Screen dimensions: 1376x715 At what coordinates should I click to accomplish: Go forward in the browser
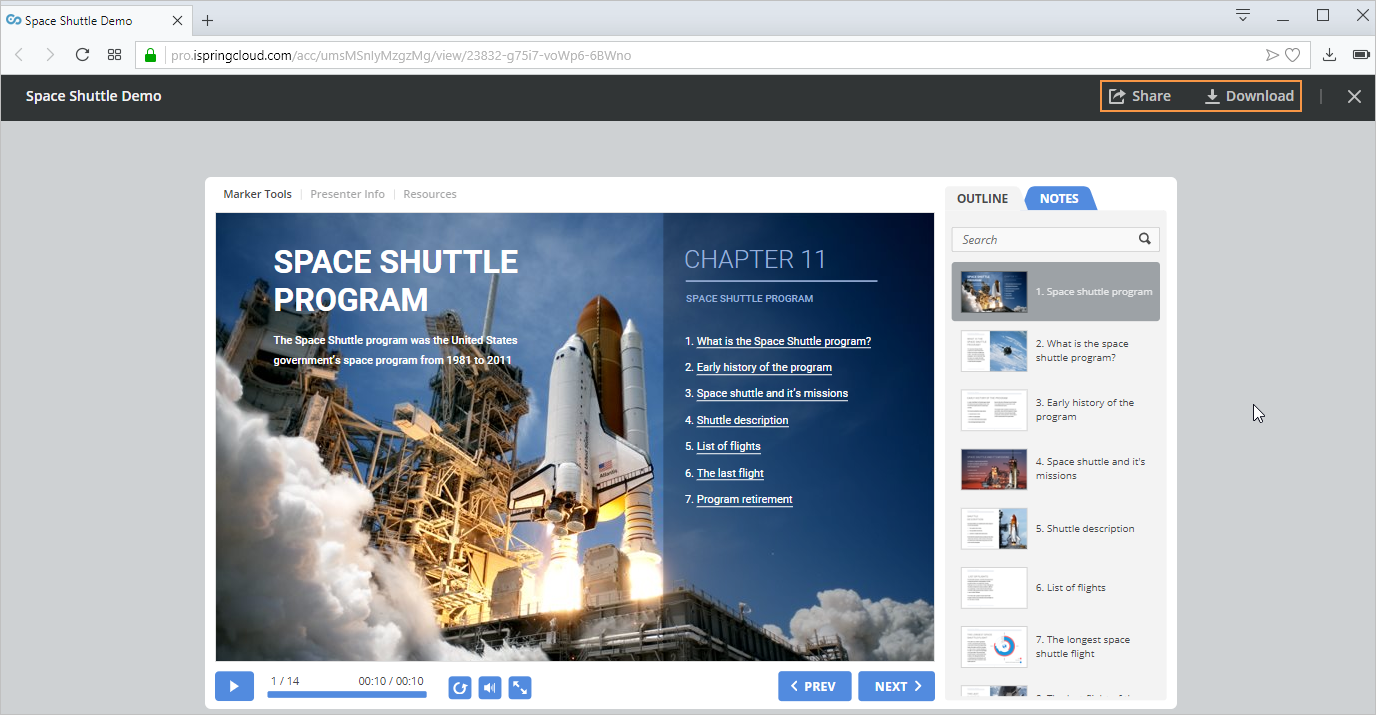[50, 54]
